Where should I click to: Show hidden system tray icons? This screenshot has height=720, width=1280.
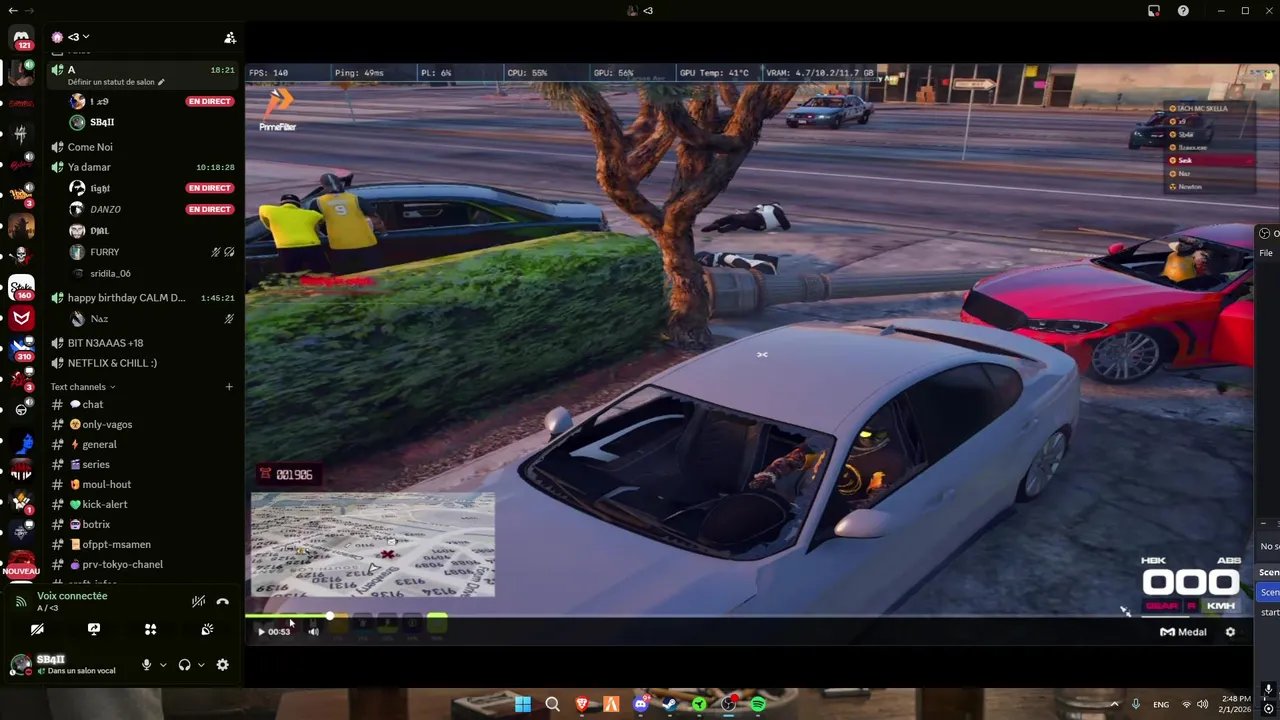tap(1114, 704)
